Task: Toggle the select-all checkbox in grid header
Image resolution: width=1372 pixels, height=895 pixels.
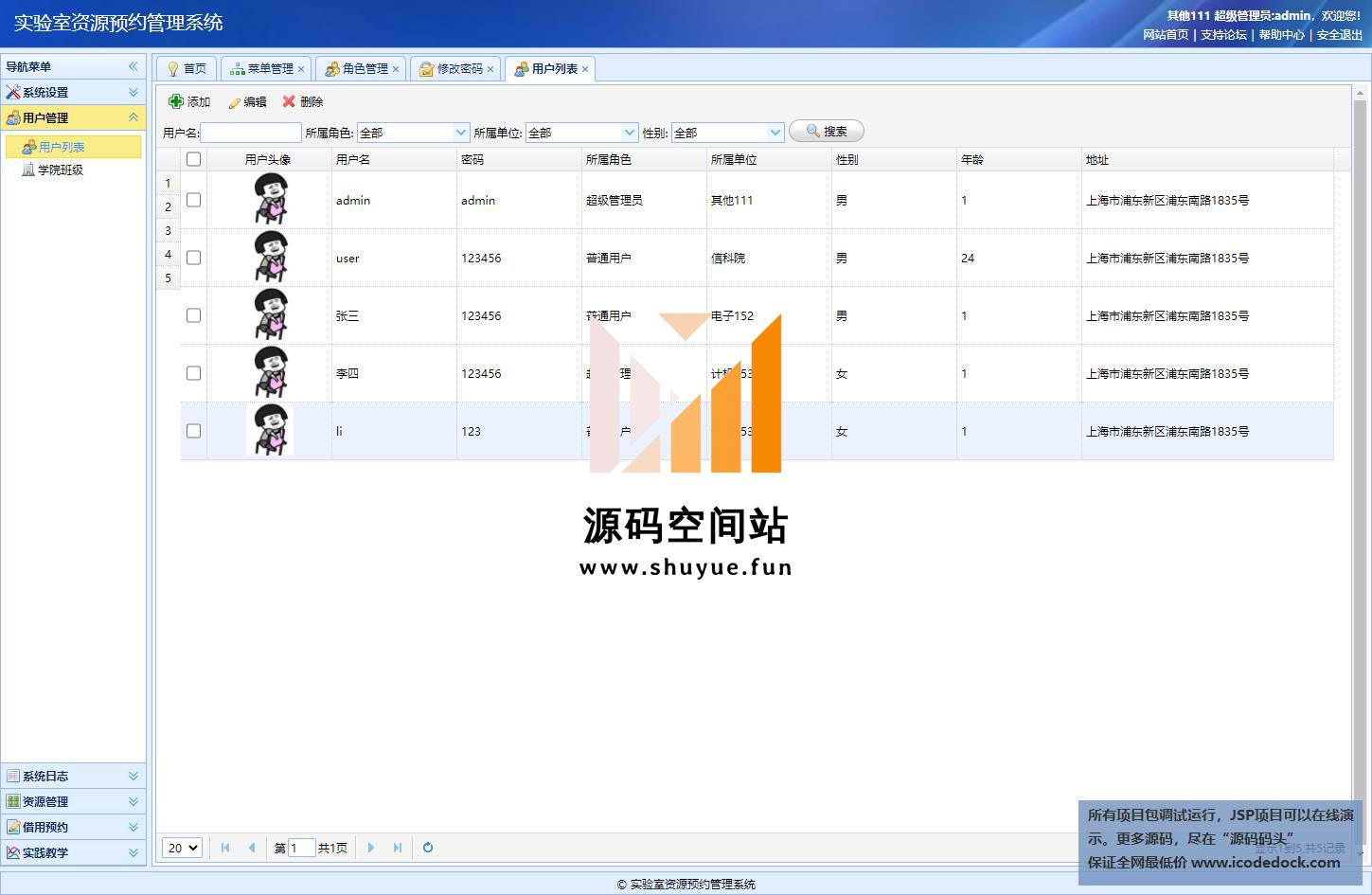Action: click(x=193, y=159)
